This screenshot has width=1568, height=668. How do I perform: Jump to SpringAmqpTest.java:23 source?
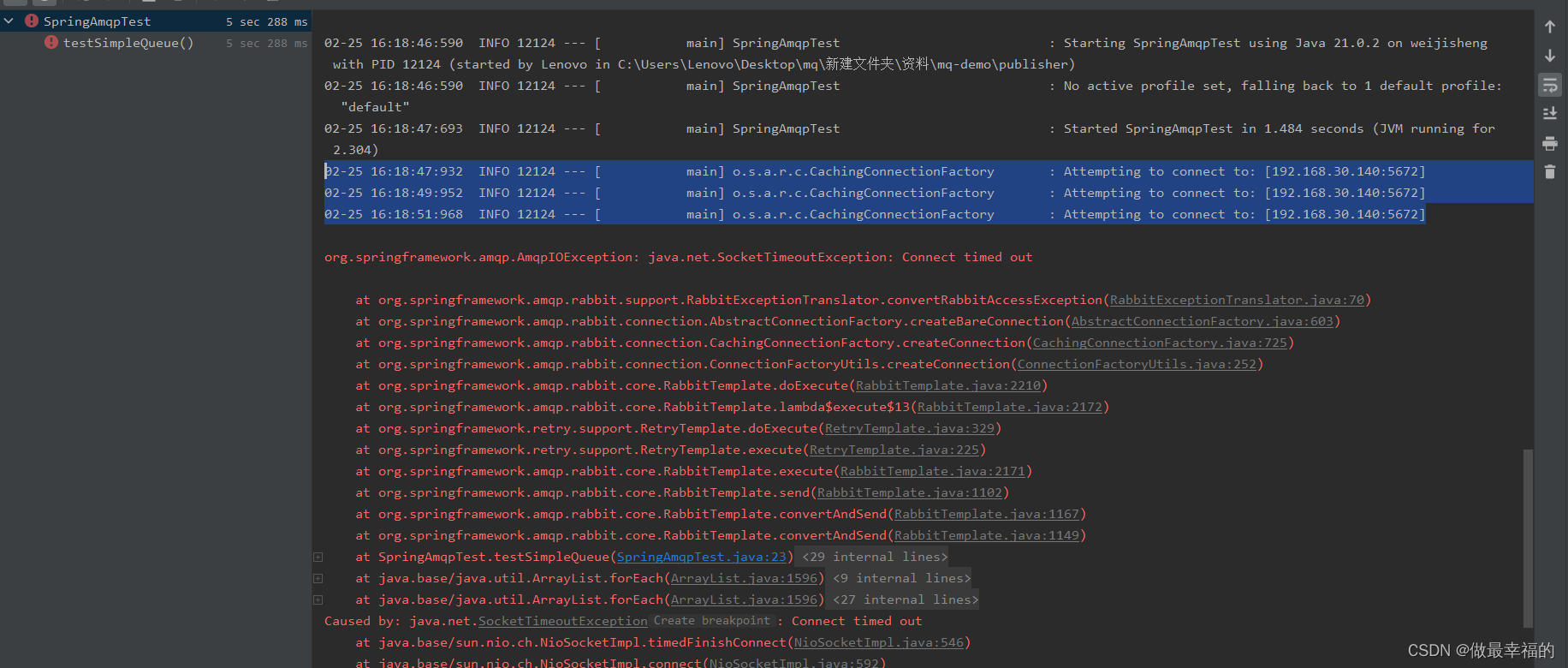701,557
